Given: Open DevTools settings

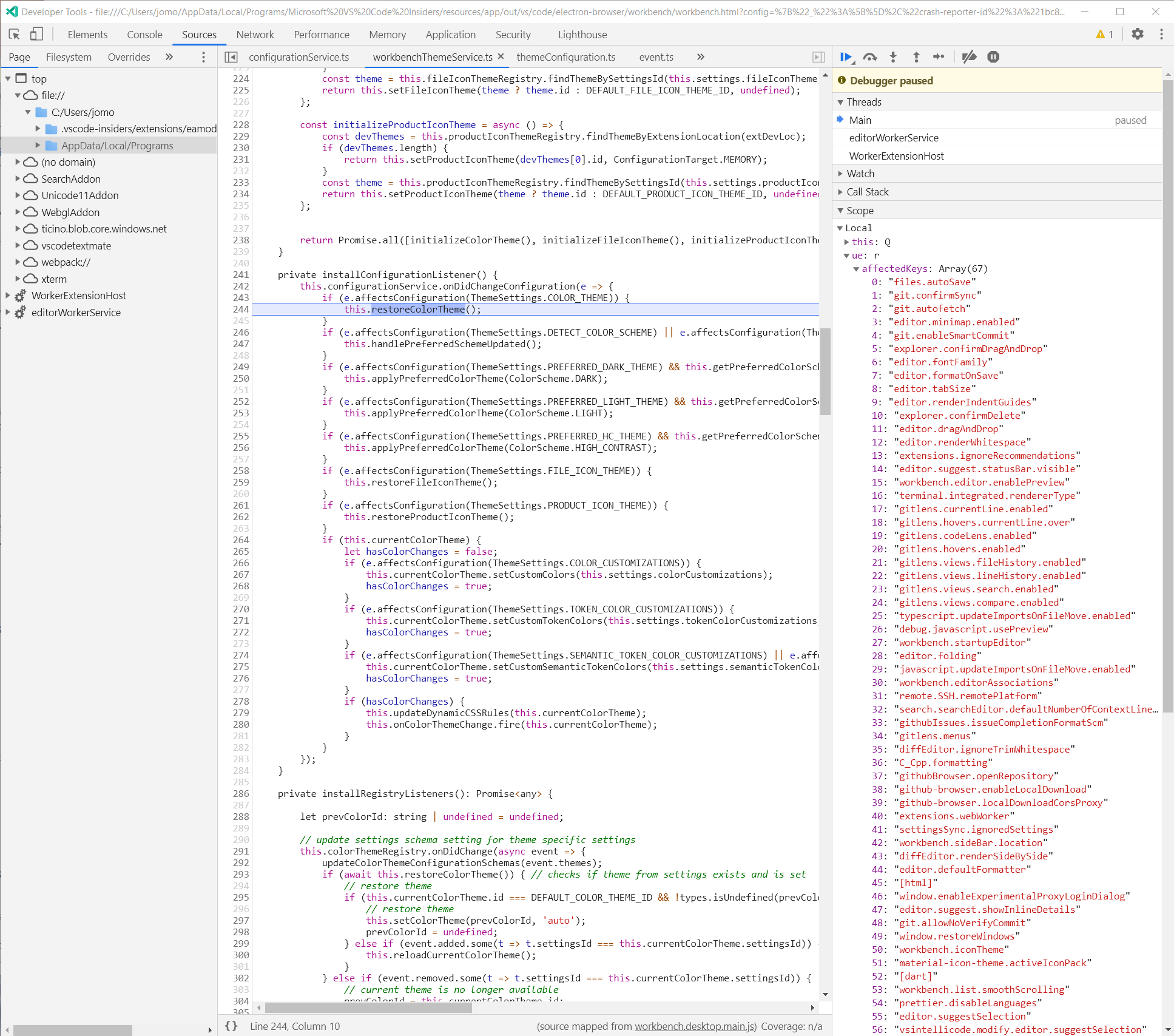Looking at the screenshot, I should pyautogui.click(x=1138, y=34).
